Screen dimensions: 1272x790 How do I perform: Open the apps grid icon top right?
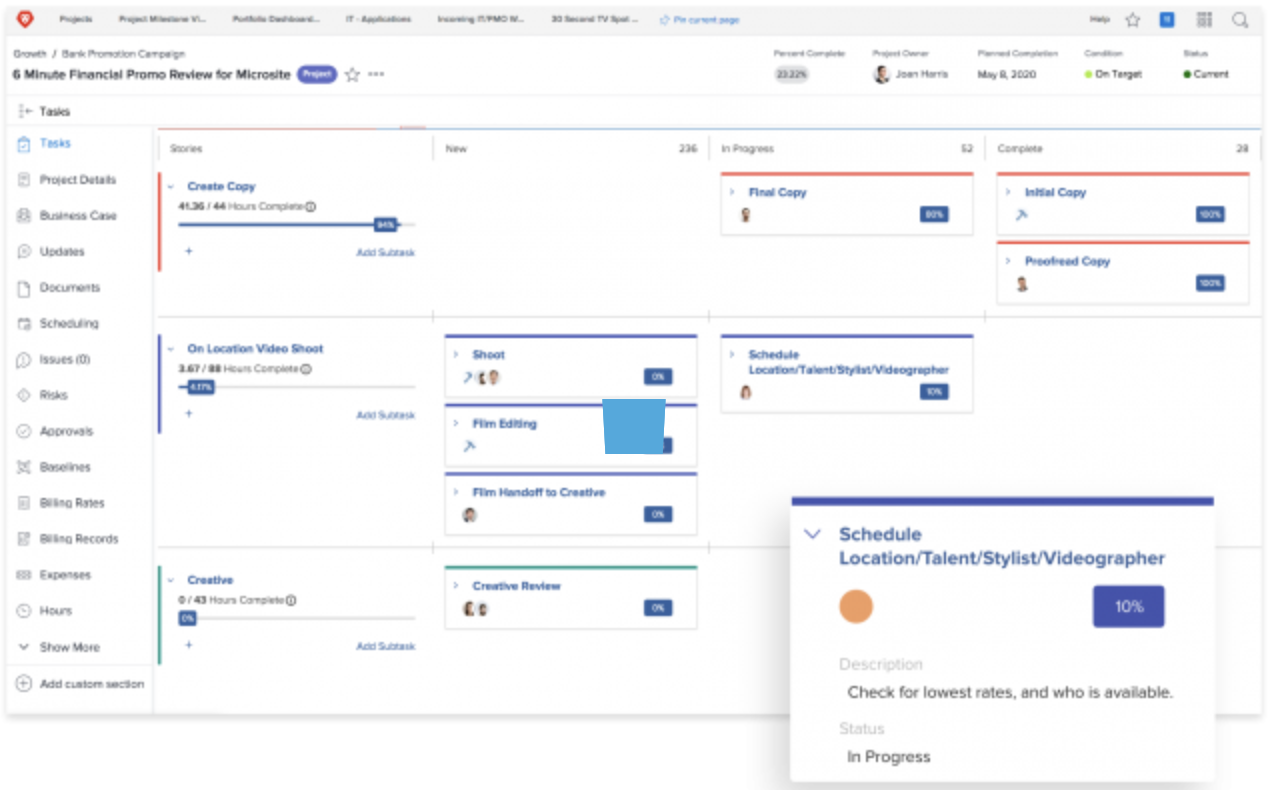click(1204, 19)
